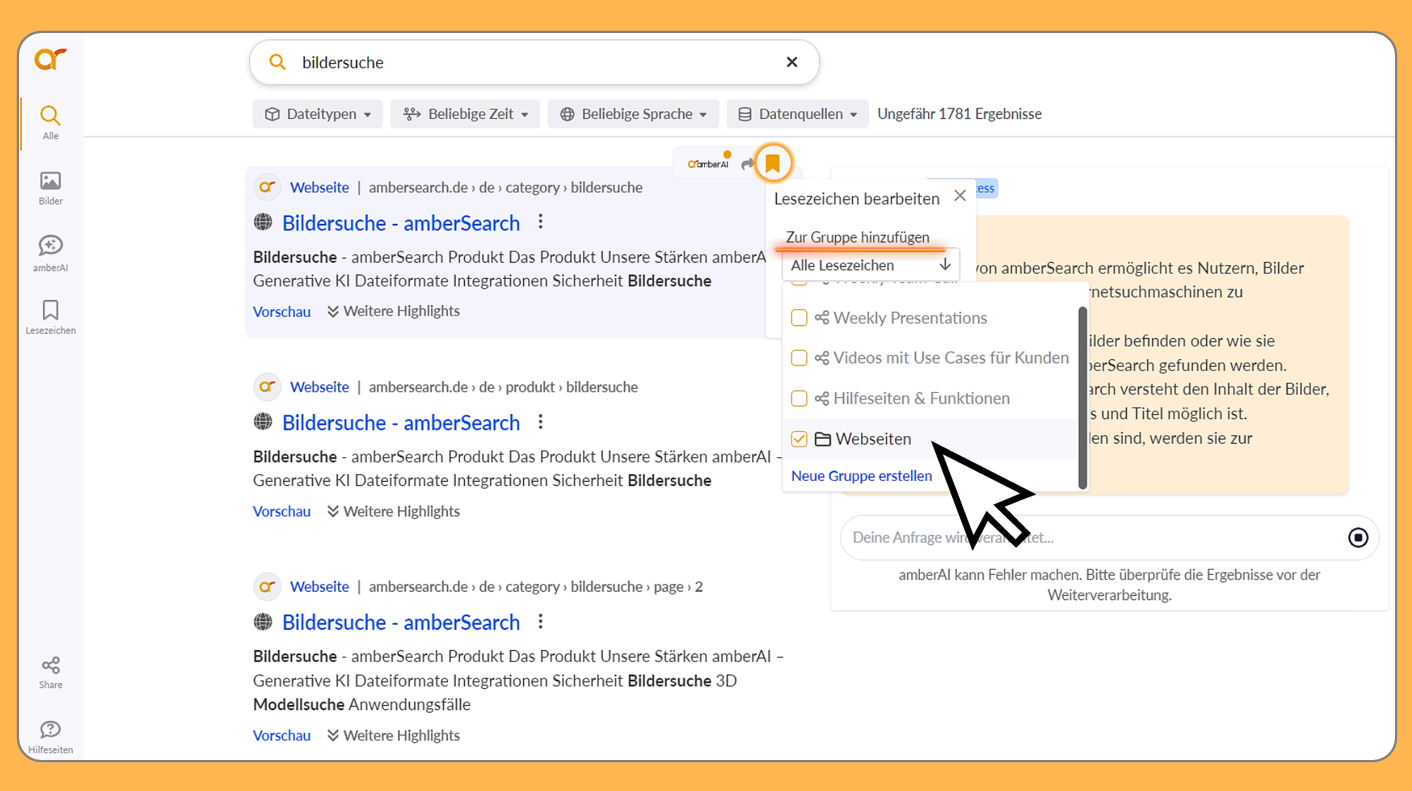Viewport: 1412px width, 791px height.
Task: Click Neue Gruppe erstellen link
Action: [x=862, y=476]
